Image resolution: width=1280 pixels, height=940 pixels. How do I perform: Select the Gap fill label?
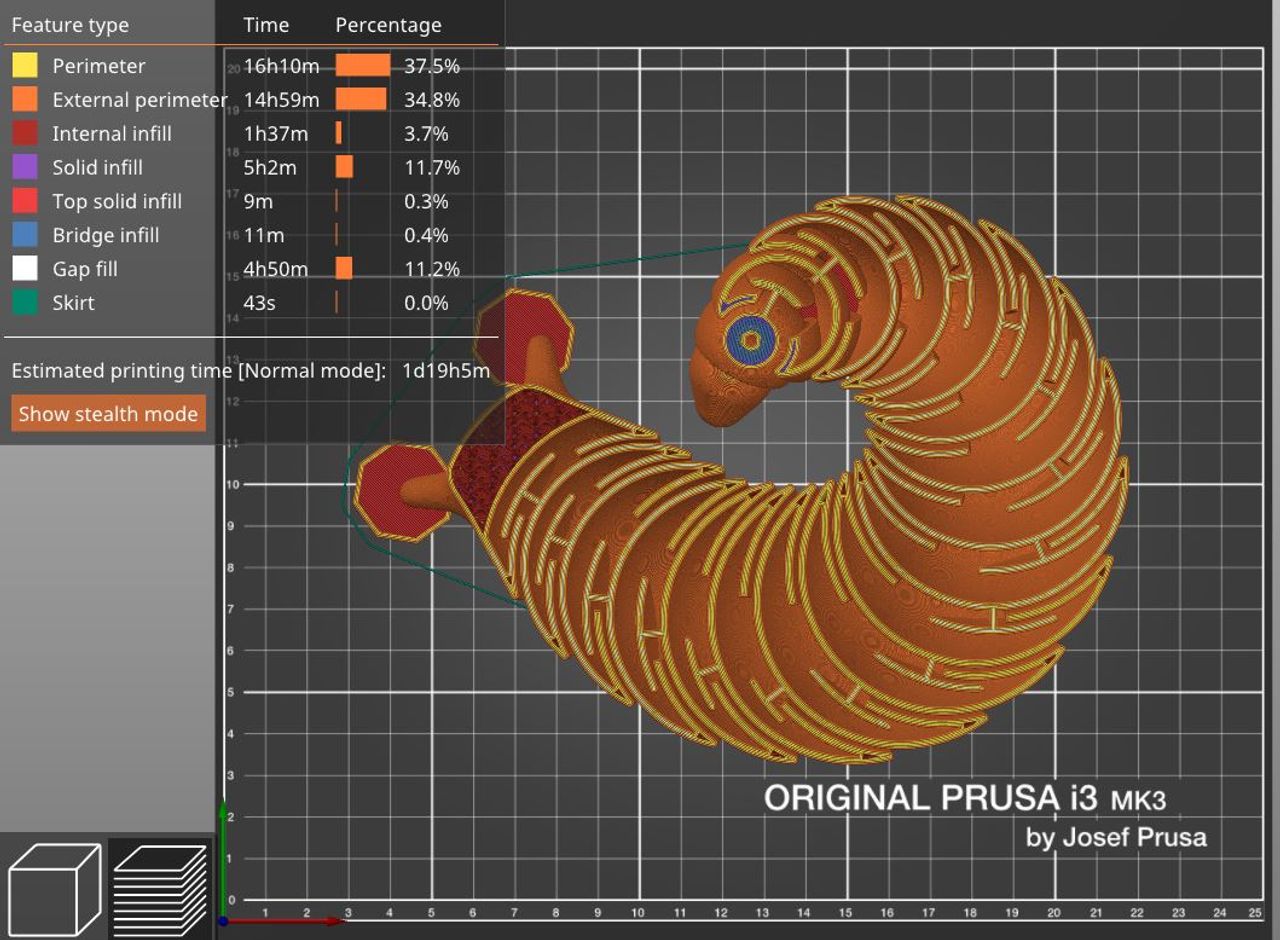click(85, 269)
